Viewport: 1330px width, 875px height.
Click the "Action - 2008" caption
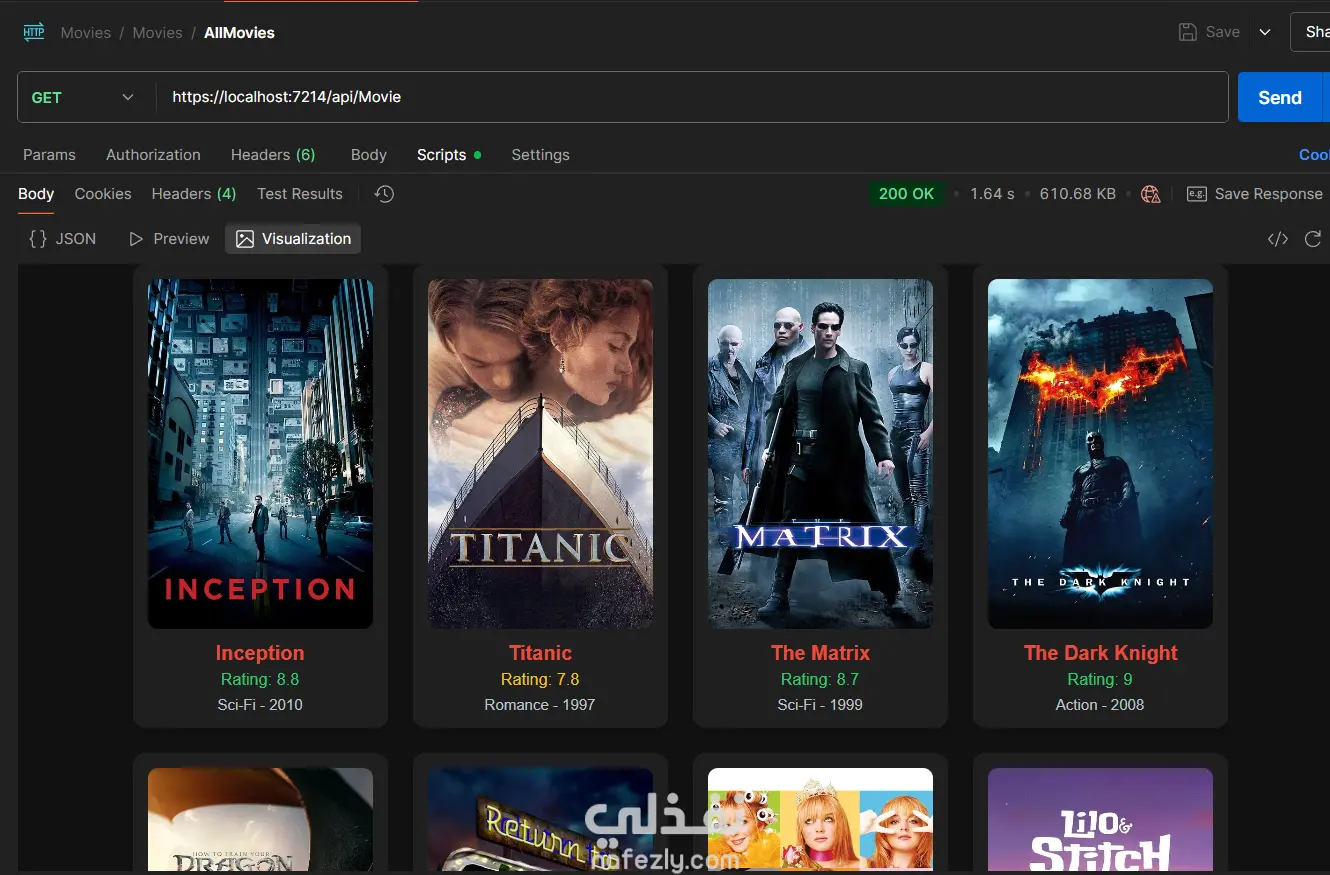coord(1100,705)
